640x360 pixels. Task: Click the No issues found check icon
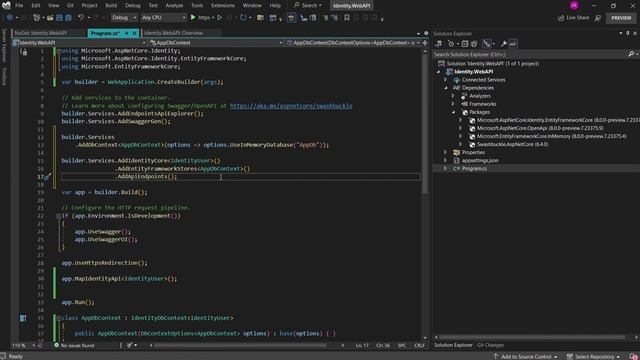pos(57,345)
